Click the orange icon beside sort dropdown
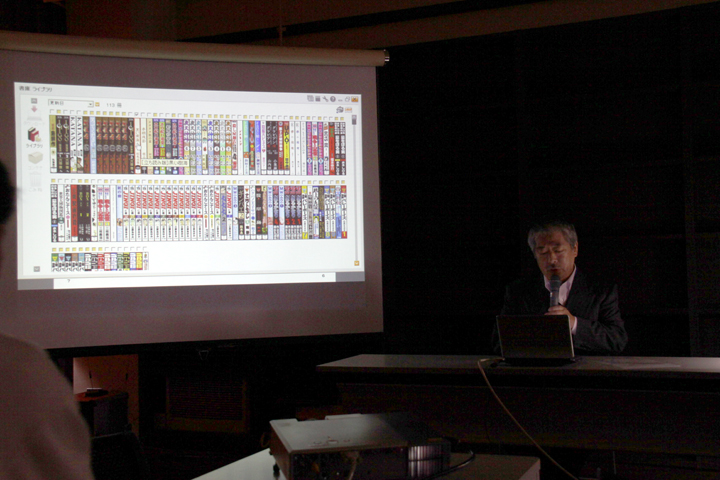720x480 pixels. (x=99, y=104)
